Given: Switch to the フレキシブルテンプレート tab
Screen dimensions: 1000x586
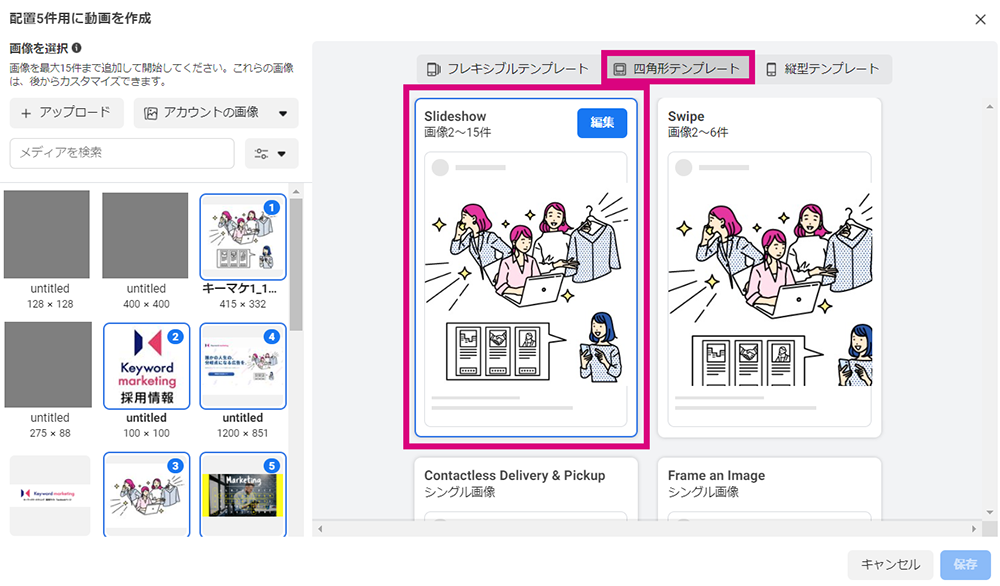Looking at the screenshot, I should pyautogui.click(x=508, y=69).
